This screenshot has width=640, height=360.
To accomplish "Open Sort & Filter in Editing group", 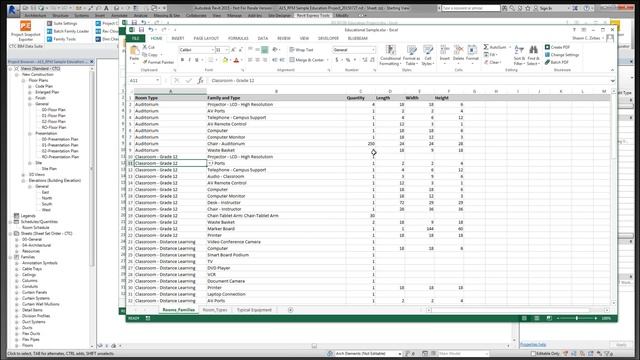I will tap(519, 55).
